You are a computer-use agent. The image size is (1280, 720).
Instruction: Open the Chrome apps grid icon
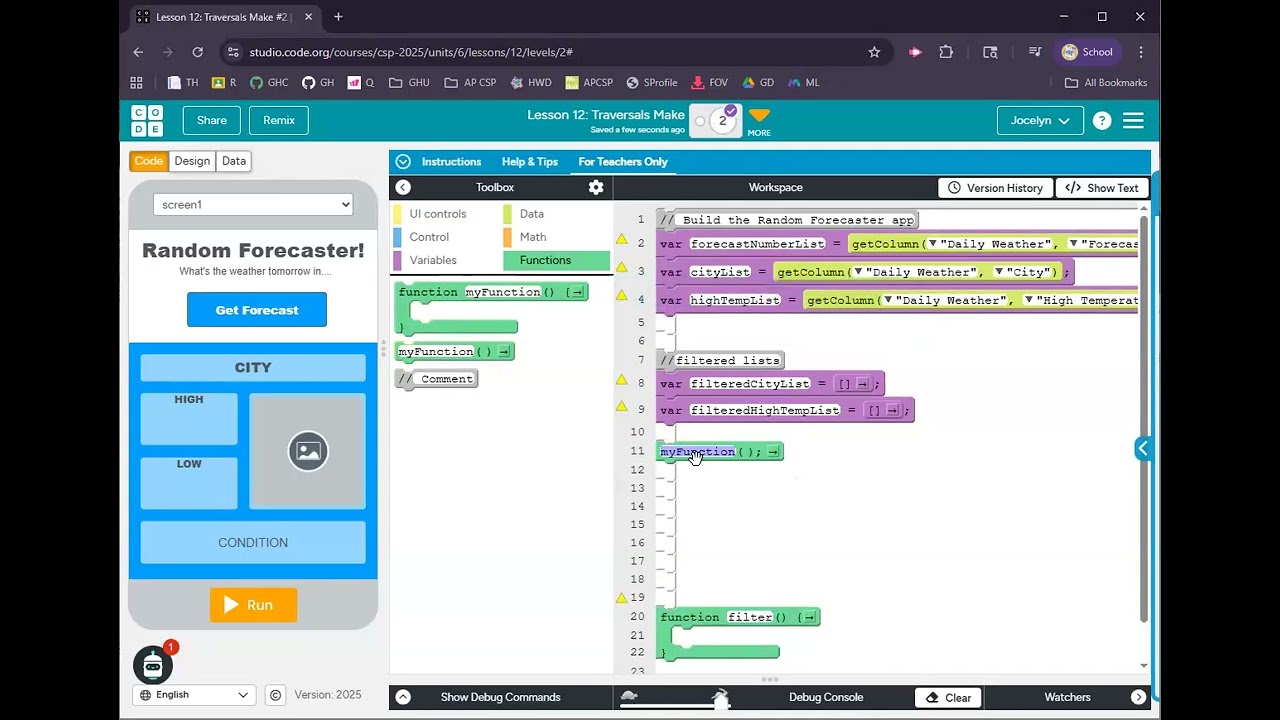[x=137, y=83]
